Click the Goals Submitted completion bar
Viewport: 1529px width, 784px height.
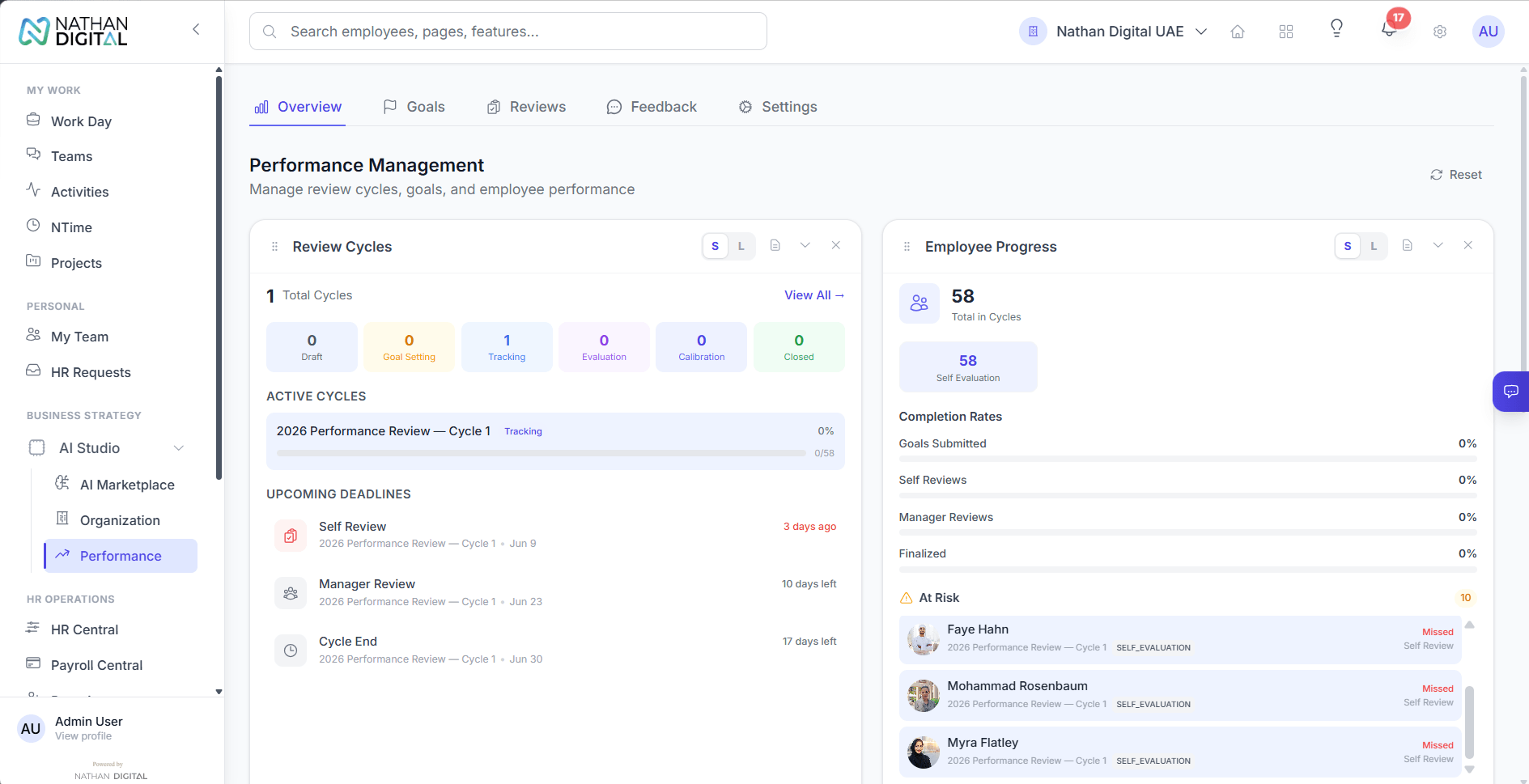[1187, 459]
